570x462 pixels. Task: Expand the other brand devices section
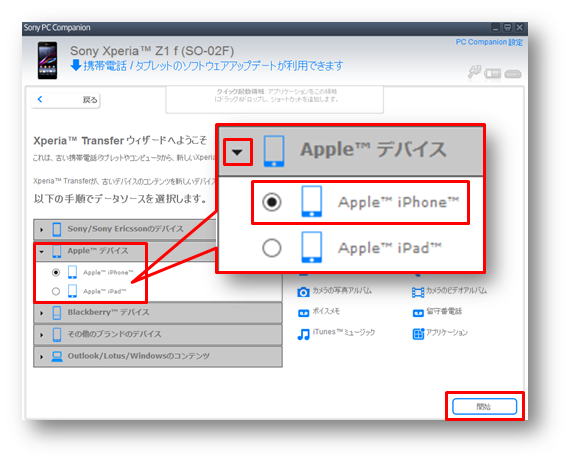click(41, 335)
